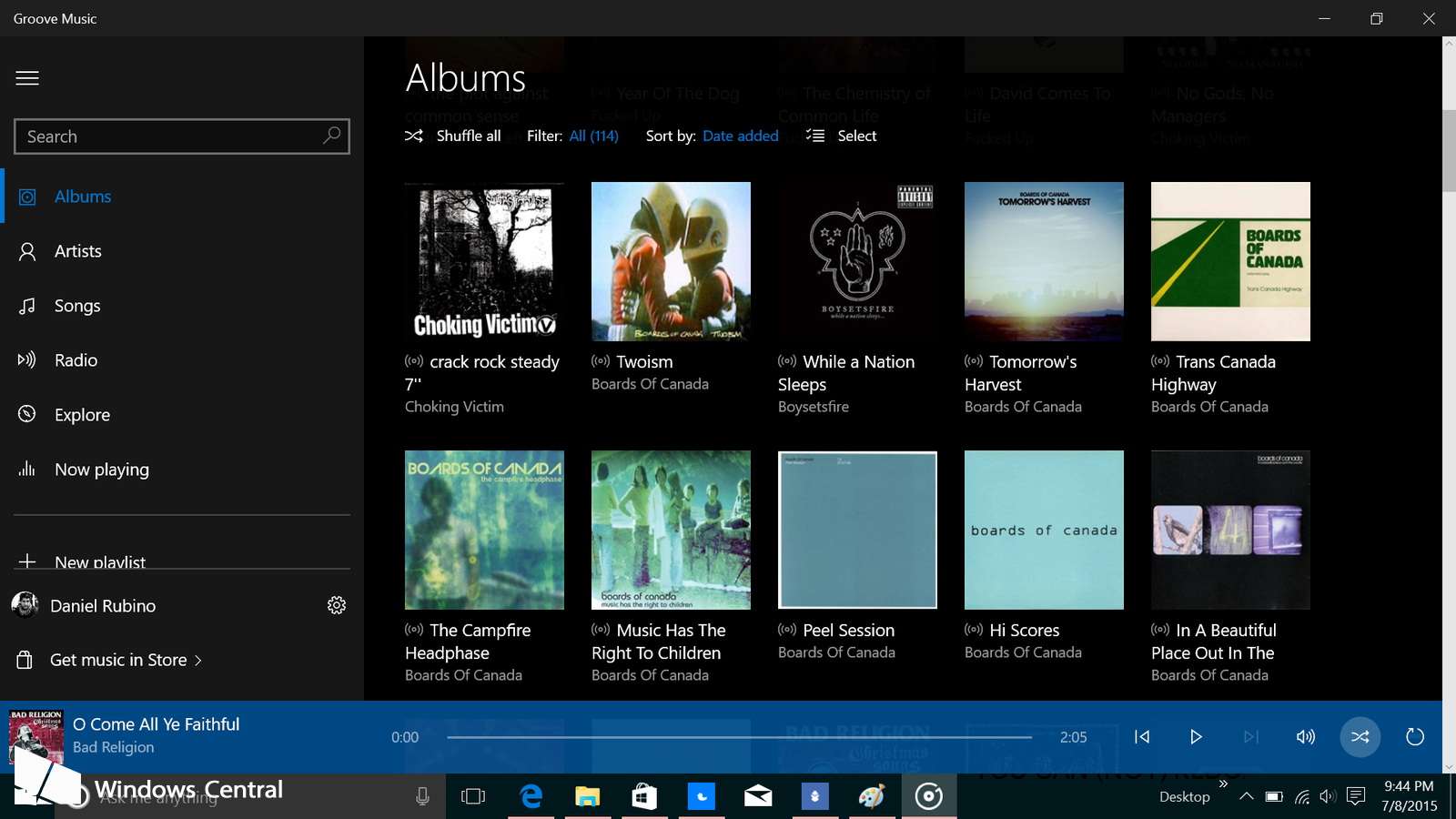
Task: Expand hidden system tray icons arrow
Action: point(1247,796)
